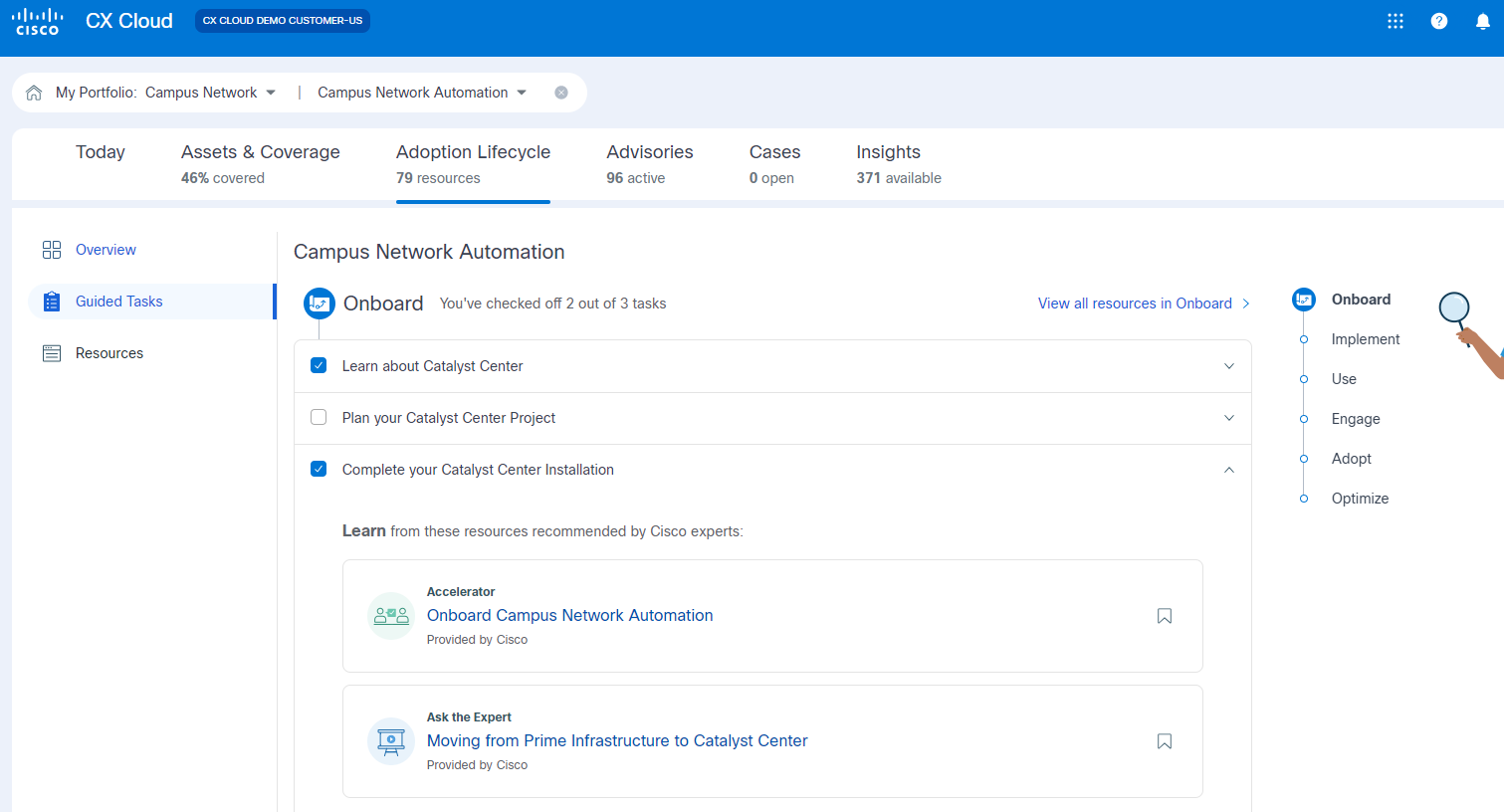Select Overview in the sidebar
Image resolution: width=1504 pixels, height=812 pixels.
[106, 250]
